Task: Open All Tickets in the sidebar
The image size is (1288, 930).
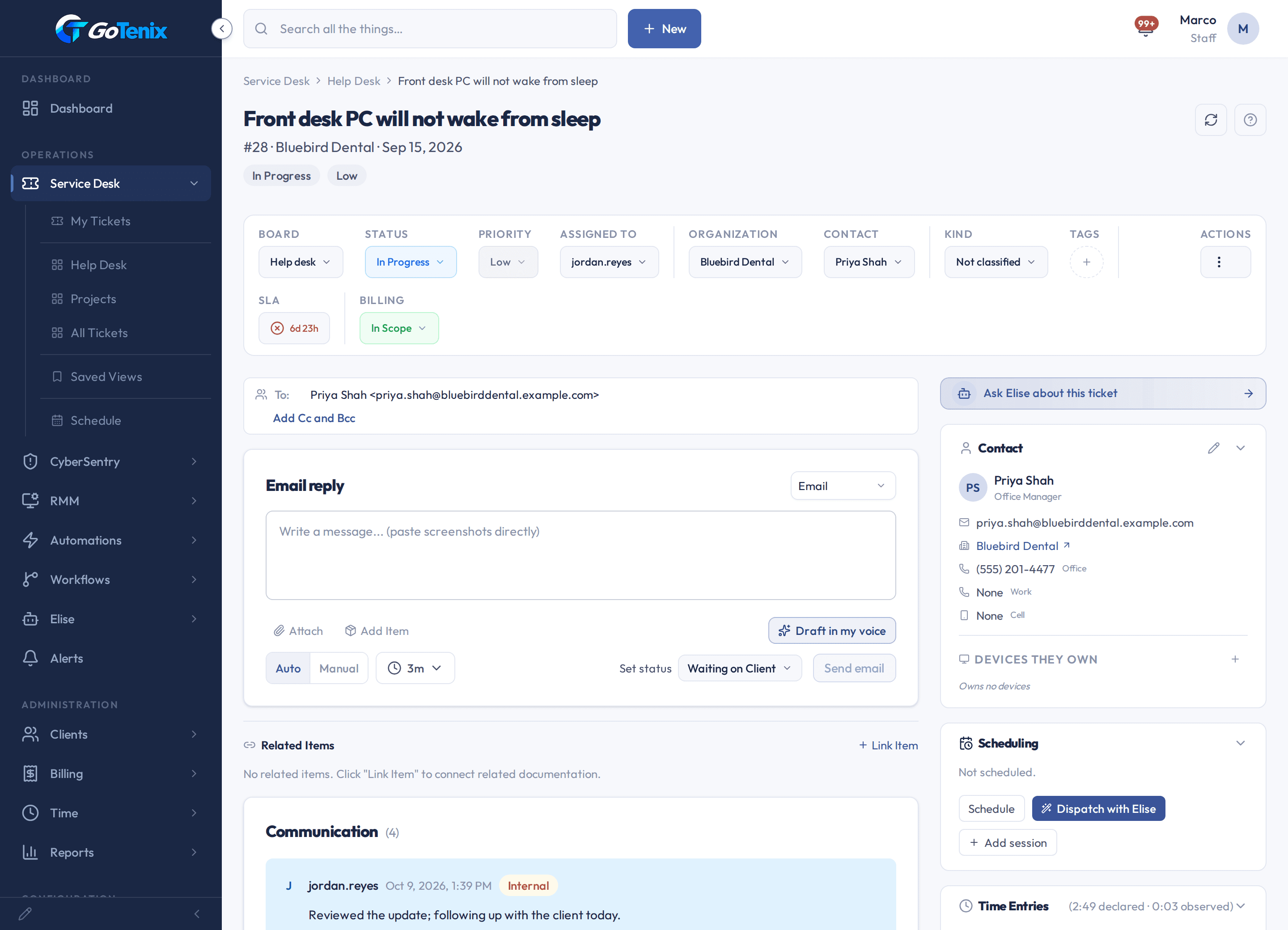Action: click(126, 333)
